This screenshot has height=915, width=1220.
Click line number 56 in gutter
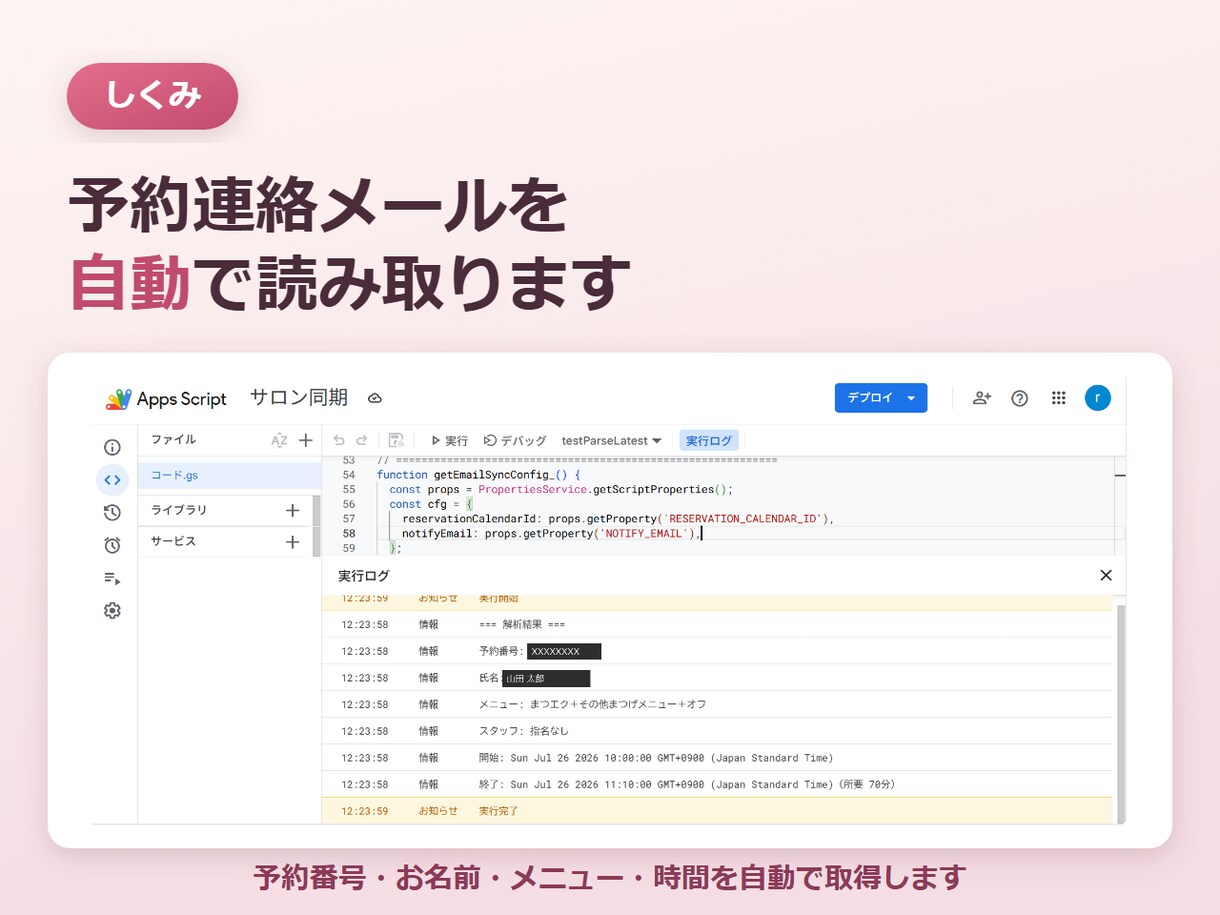pyautogui.click(x=349, y=504)
